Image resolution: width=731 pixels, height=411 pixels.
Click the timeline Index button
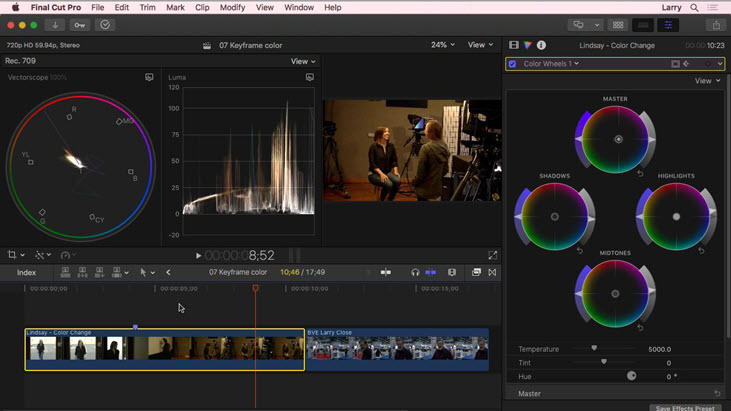tap(26, 272)
